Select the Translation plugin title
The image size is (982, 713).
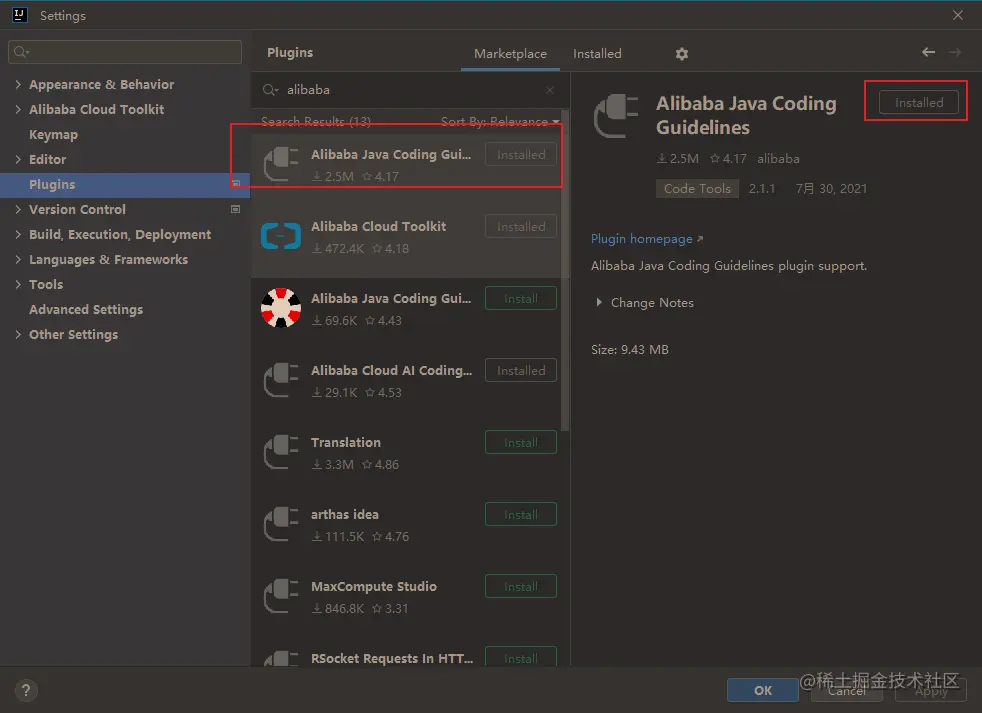pyautogui.click(x=346, y=442)
